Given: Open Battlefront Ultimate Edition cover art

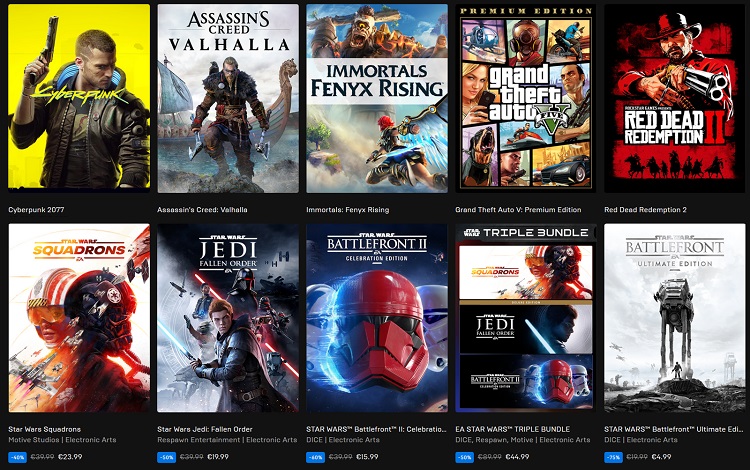Looking at the screenshot, I should click(x=674, y=318).
